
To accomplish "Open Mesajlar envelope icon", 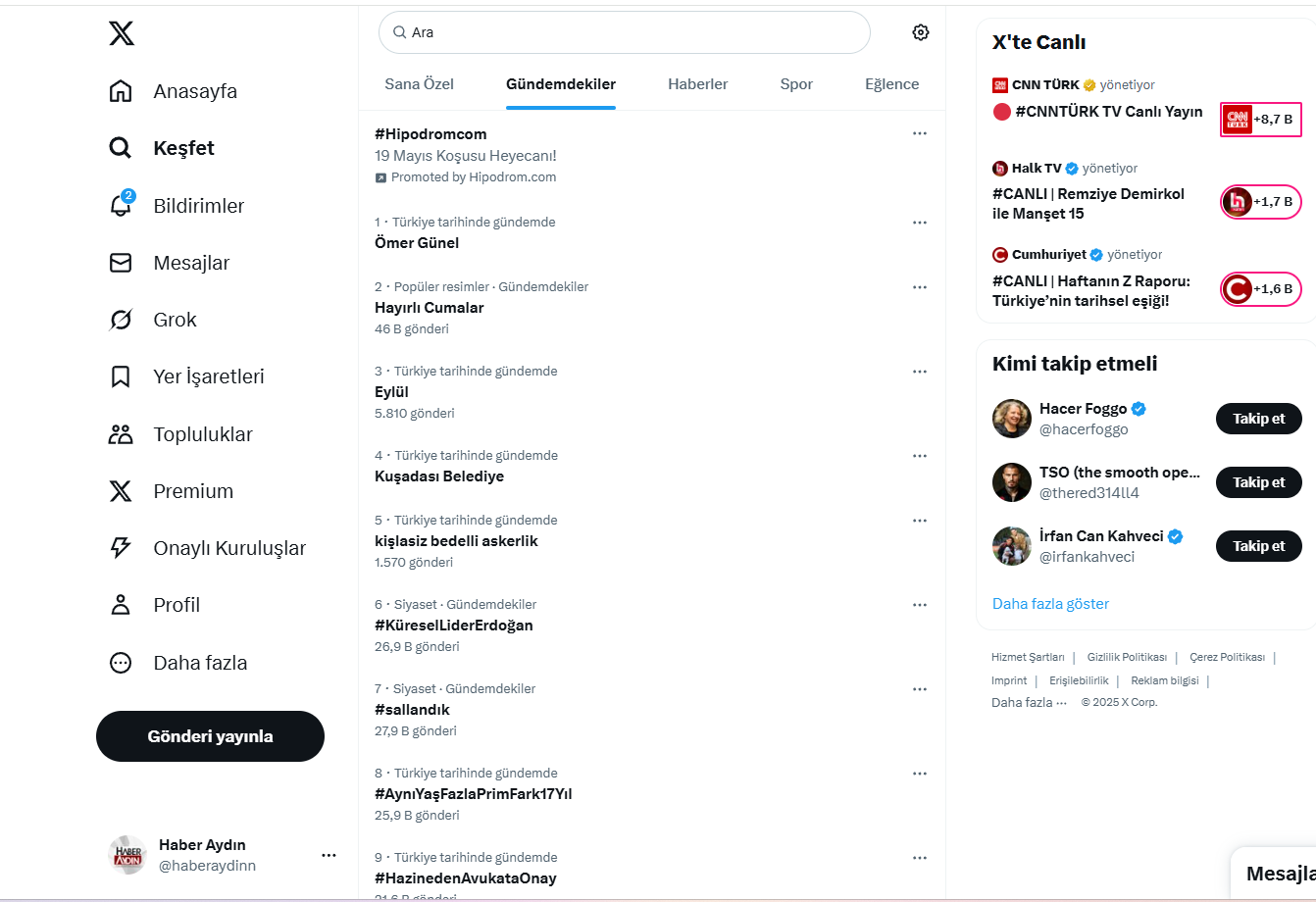I will [121, 263].
